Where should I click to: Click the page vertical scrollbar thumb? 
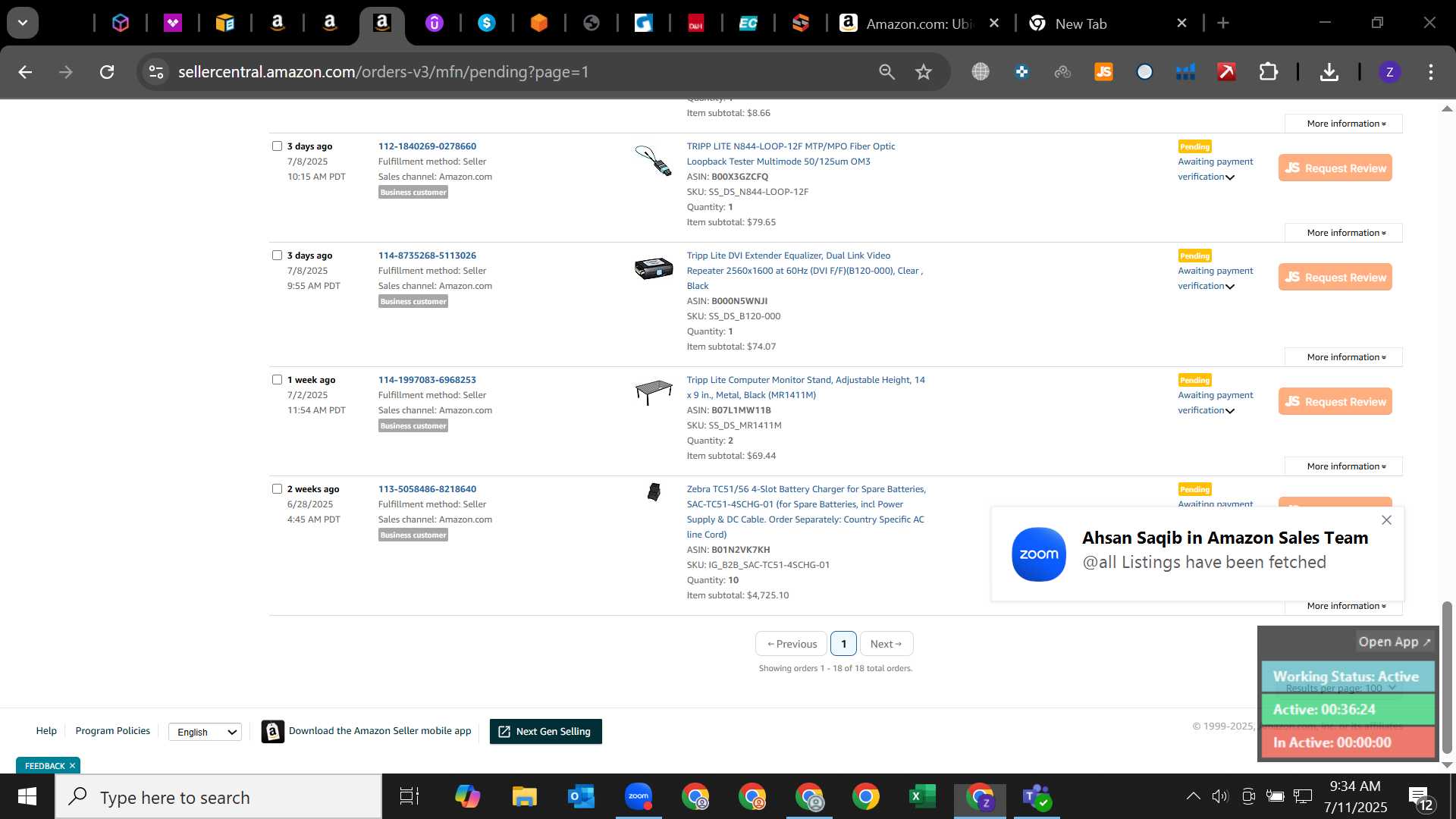(x=1447, y=677)
